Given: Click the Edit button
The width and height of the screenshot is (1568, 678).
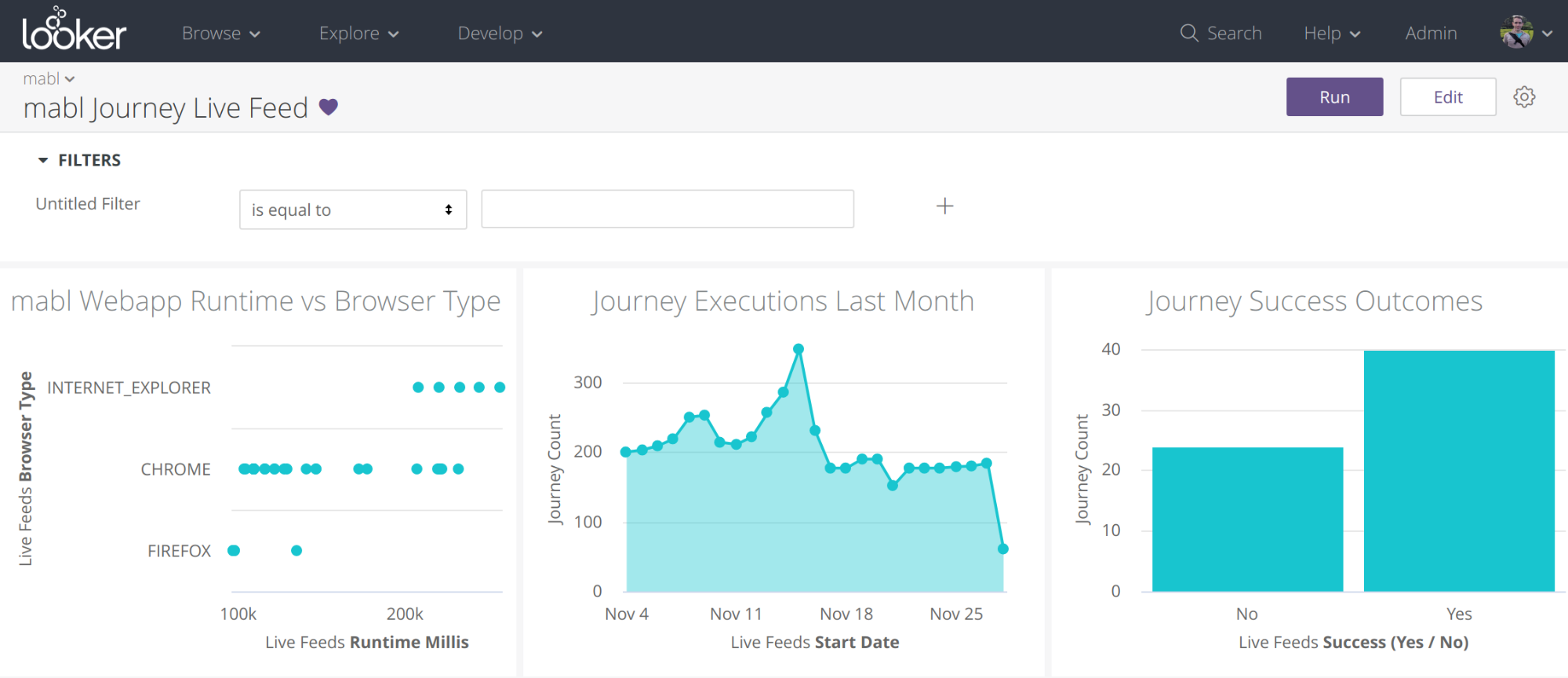Looking at the screenshot, I should click(1448, 97).
